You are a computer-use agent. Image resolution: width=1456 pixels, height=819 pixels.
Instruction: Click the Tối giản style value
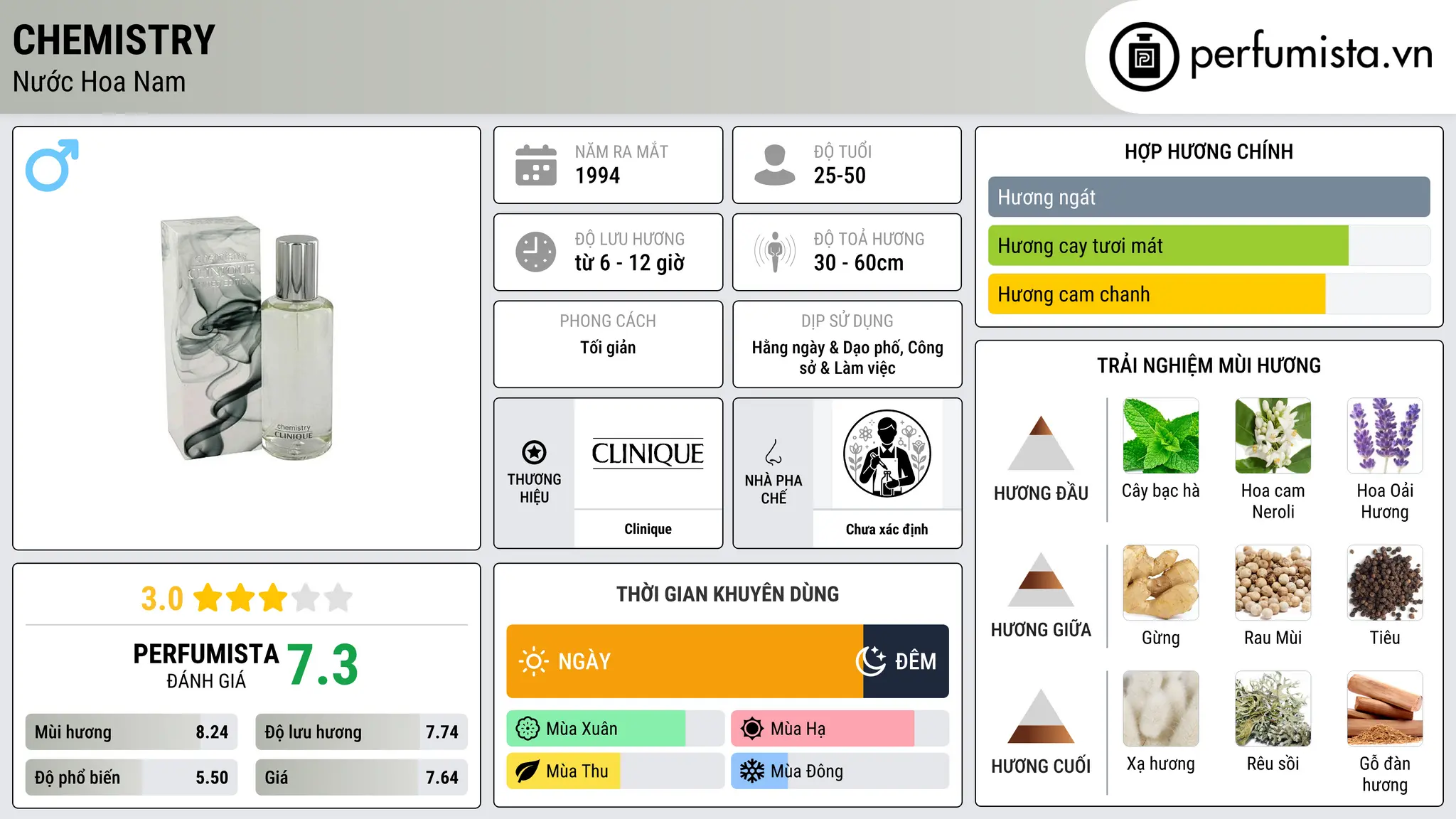click(608, 348)
